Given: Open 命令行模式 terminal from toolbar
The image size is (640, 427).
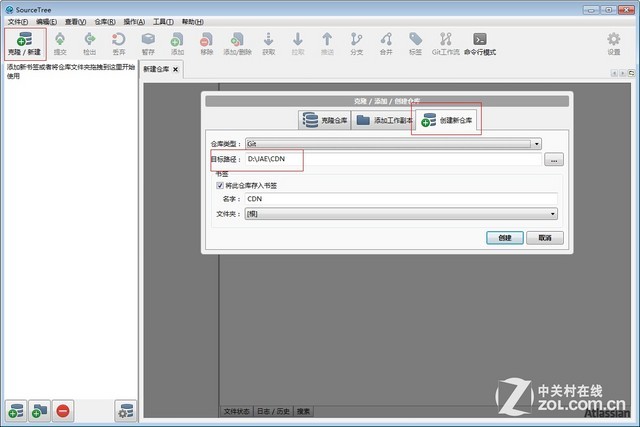Looking at the screenshot, I should tap(480, 42).
